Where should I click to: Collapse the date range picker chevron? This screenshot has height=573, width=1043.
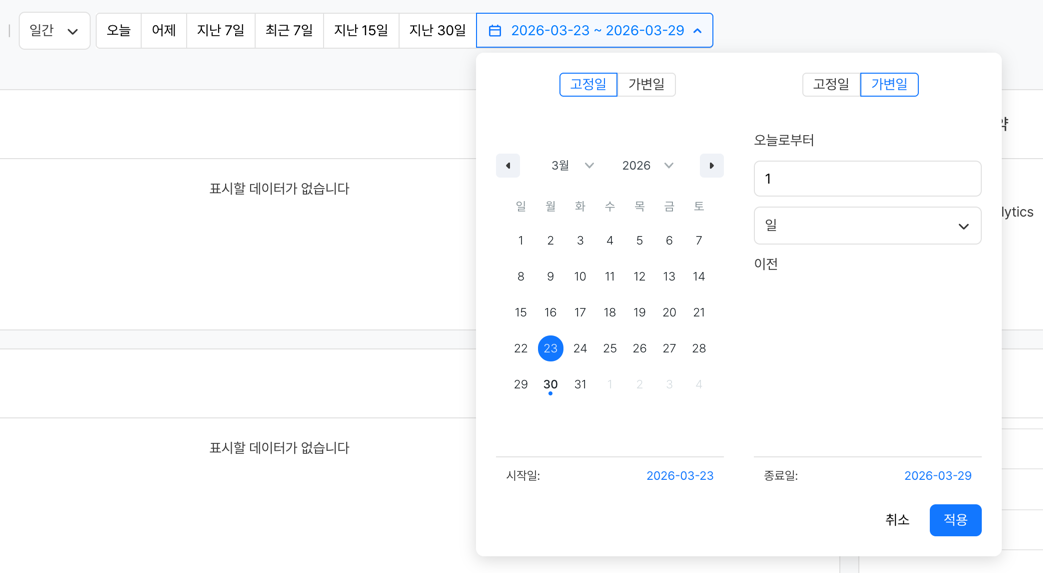[x=698, y=31]
